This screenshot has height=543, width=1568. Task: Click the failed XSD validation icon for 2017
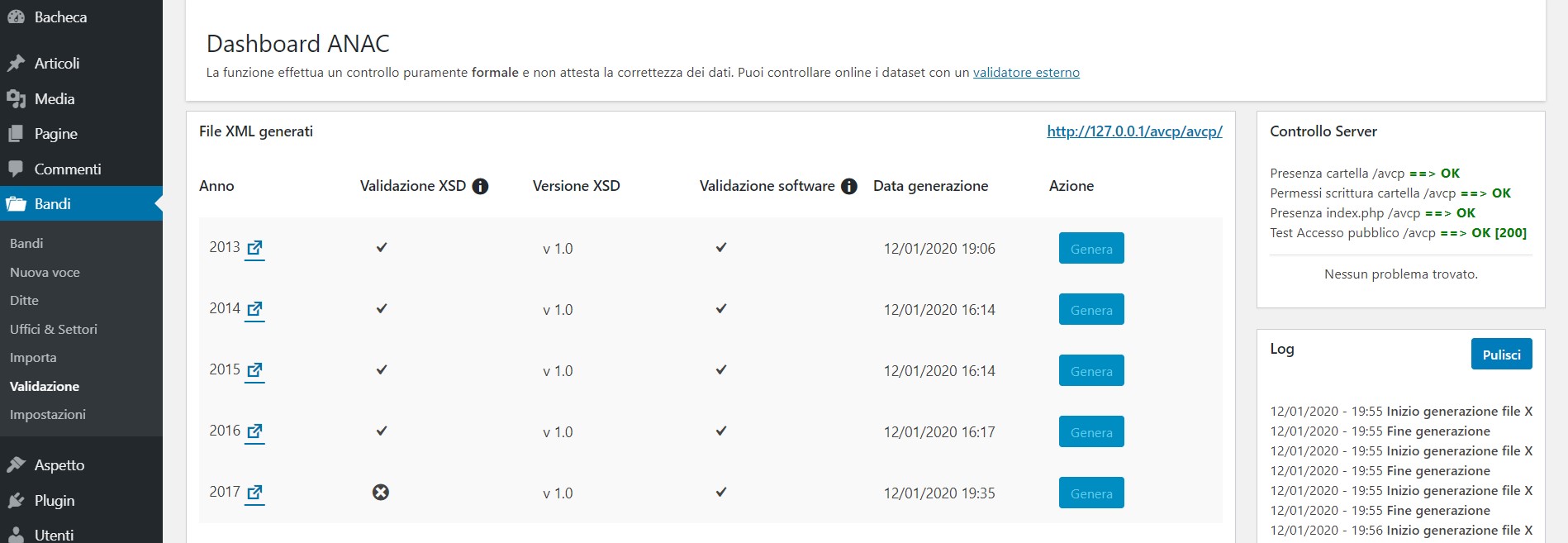pyautogui.click(x=381, y=493)
